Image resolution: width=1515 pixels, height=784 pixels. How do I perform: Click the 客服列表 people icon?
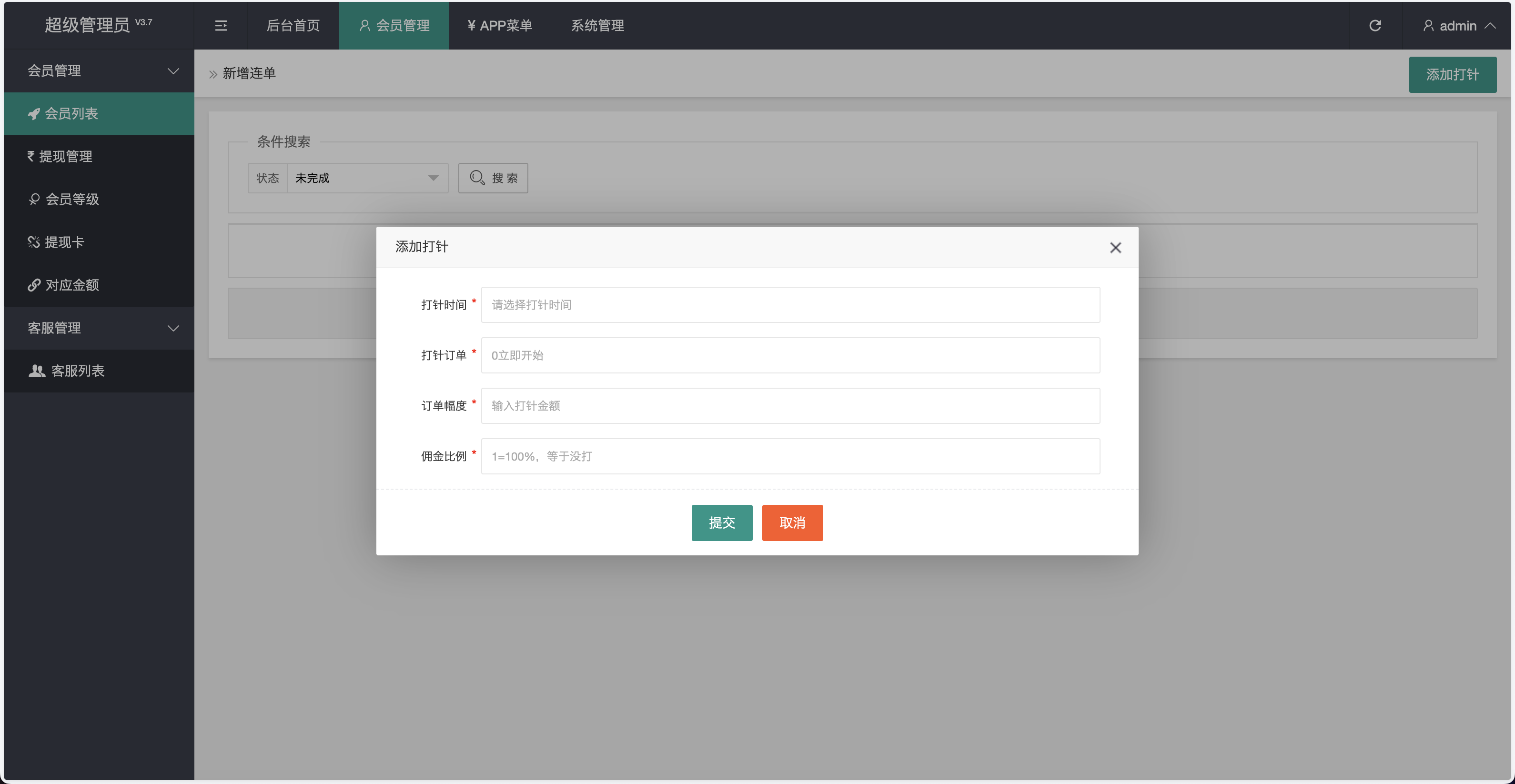tap(37, 371)
